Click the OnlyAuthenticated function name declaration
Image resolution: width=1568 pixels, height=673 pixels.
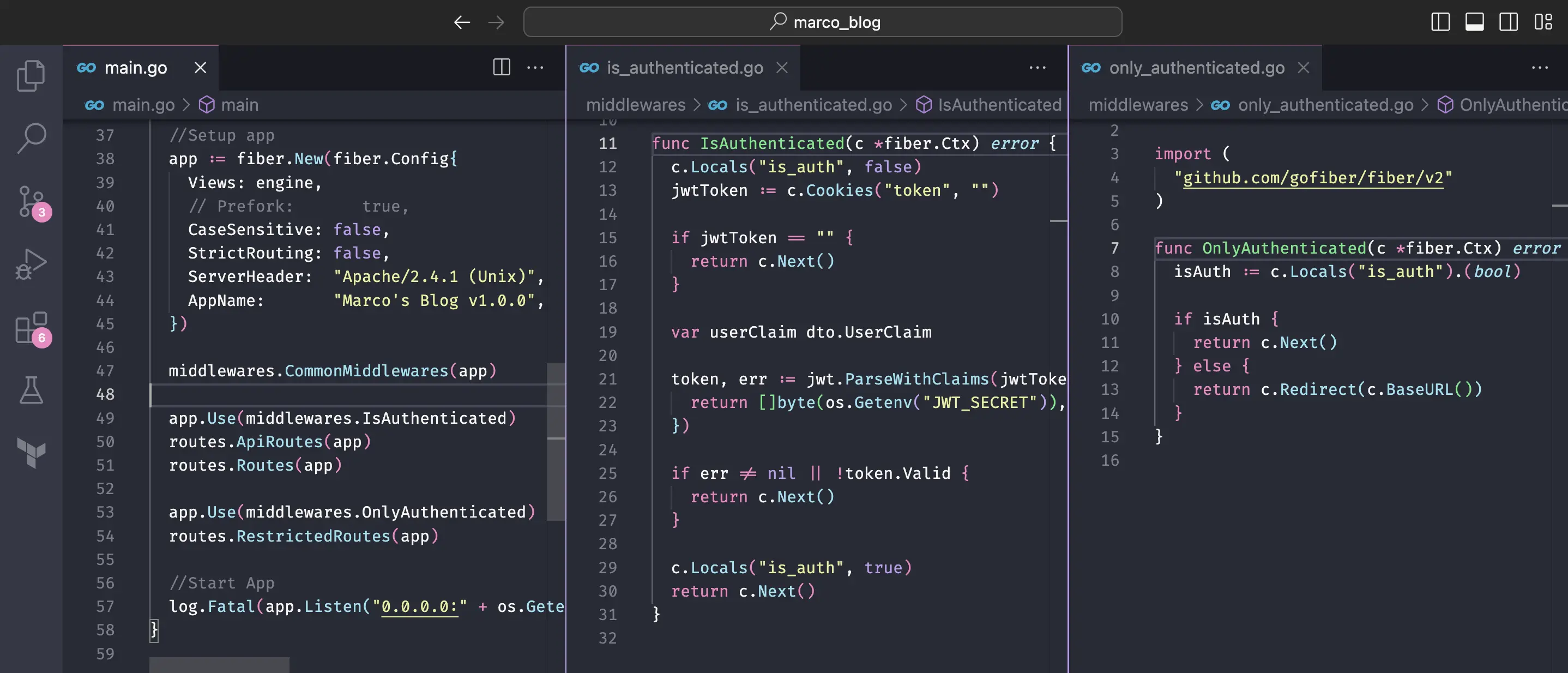(1284, 249)
